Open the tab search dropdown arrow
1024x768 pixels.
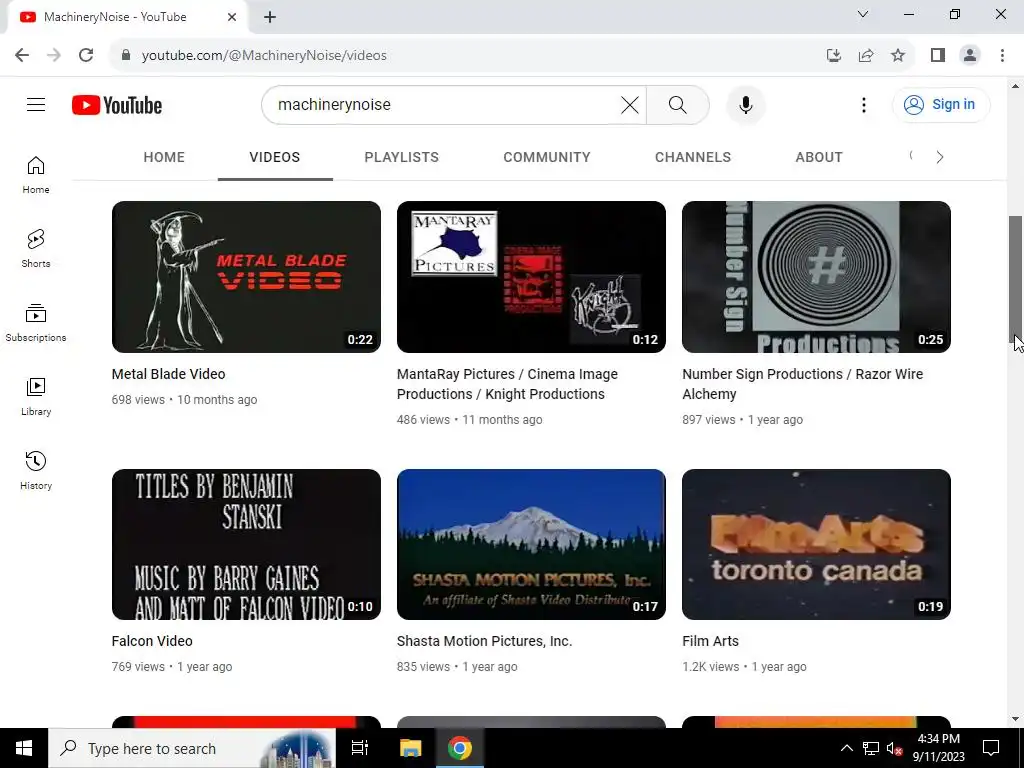coord(863,14)
